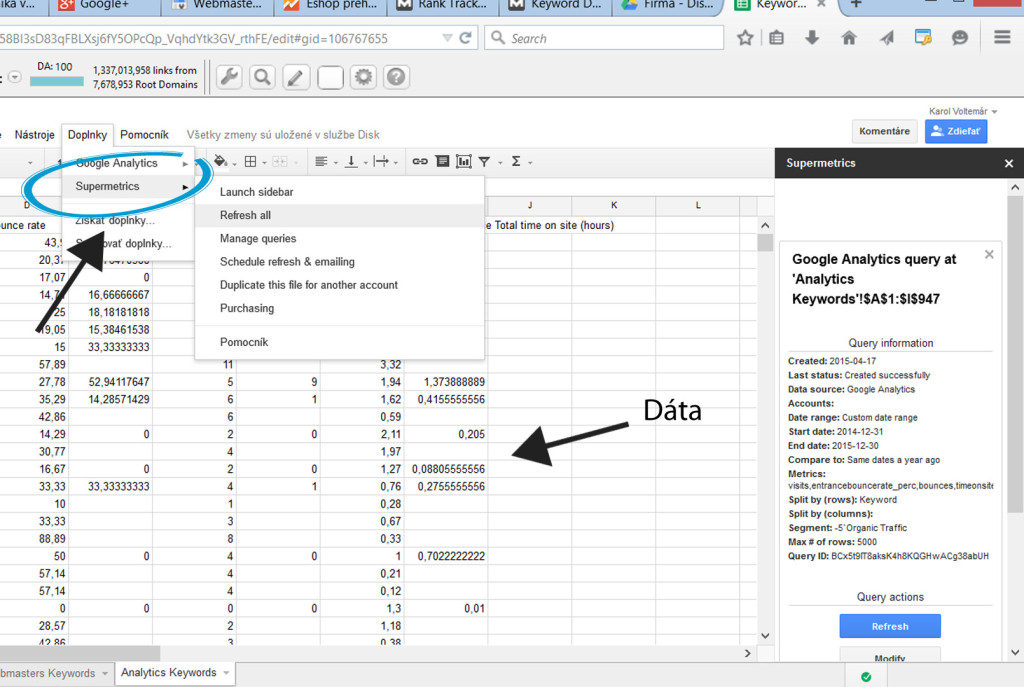1024x687 pixels.
Task: Choose Refresh all
Action: [340, 216]
